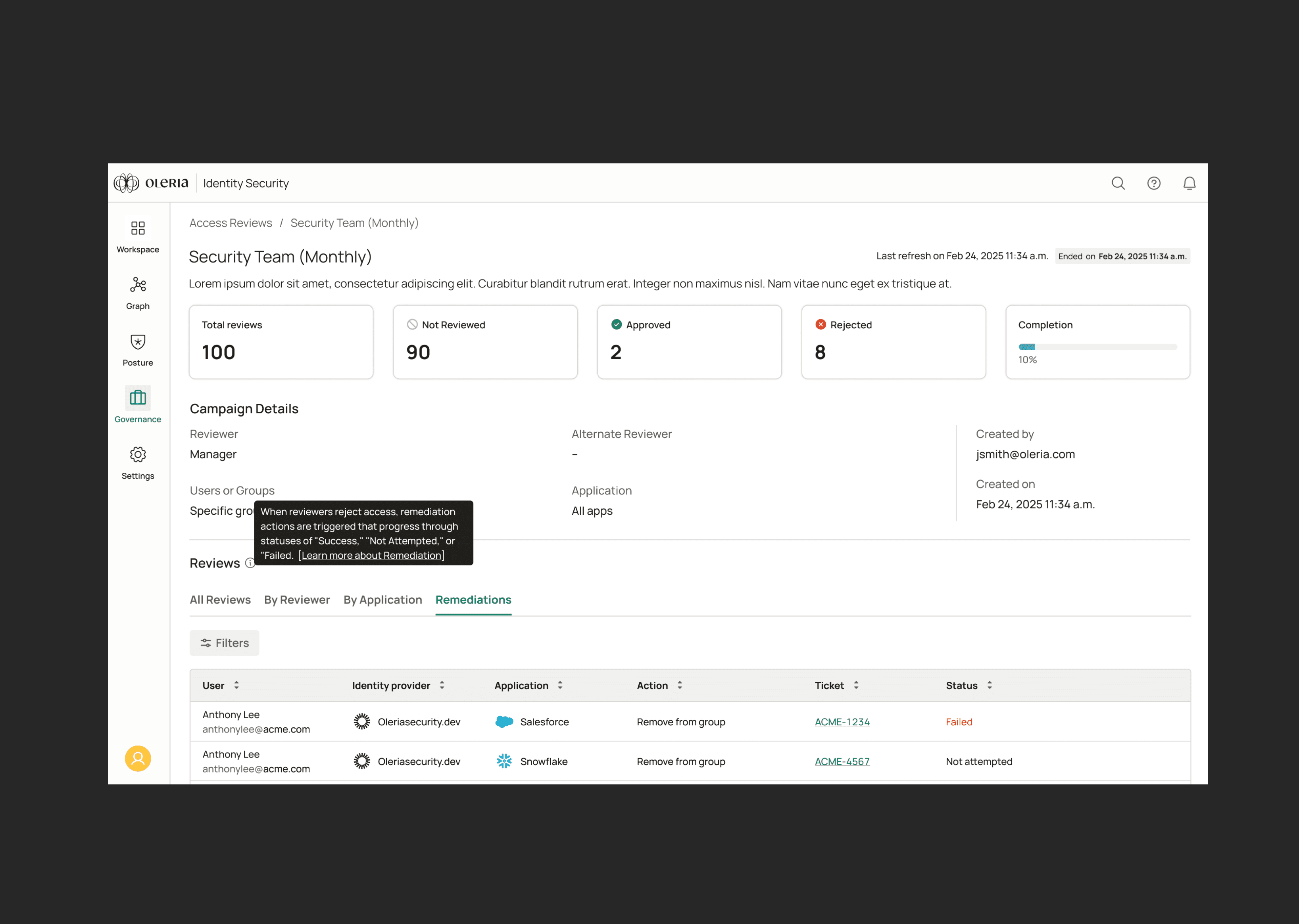Open notifications bell icon
1299x924 pixels.
(x=1189, y=183)
